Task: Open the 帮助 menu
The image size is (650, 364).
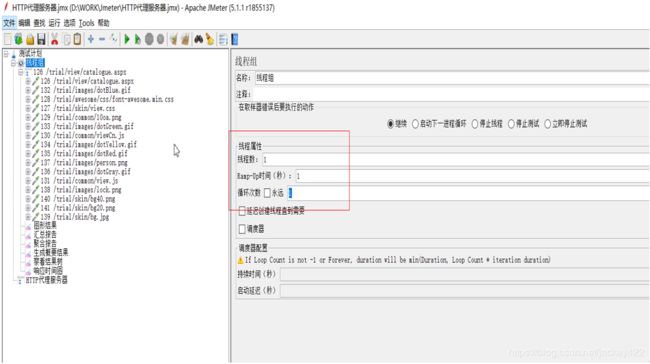Action: click(103, 23)
